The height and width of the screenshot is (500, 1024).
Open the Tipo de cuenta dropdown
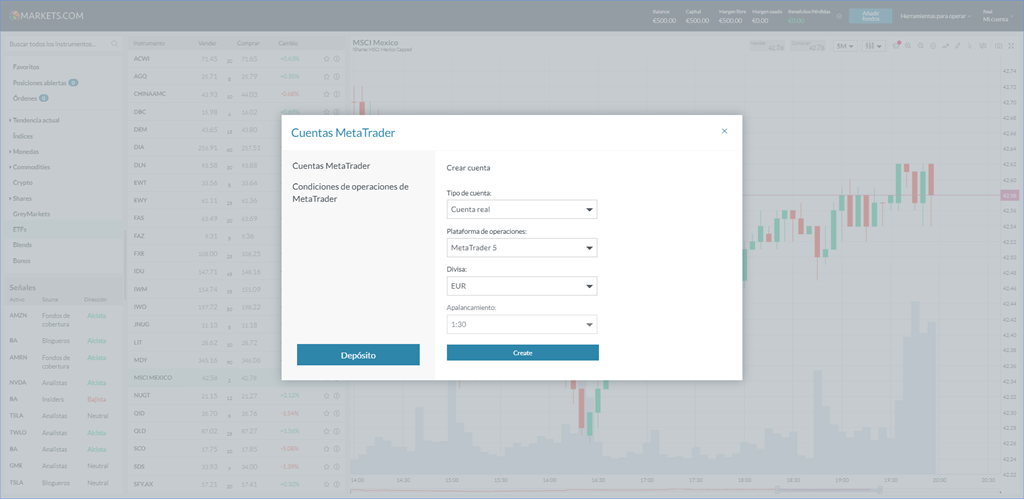pyautogui.click(x=522, y=210)
